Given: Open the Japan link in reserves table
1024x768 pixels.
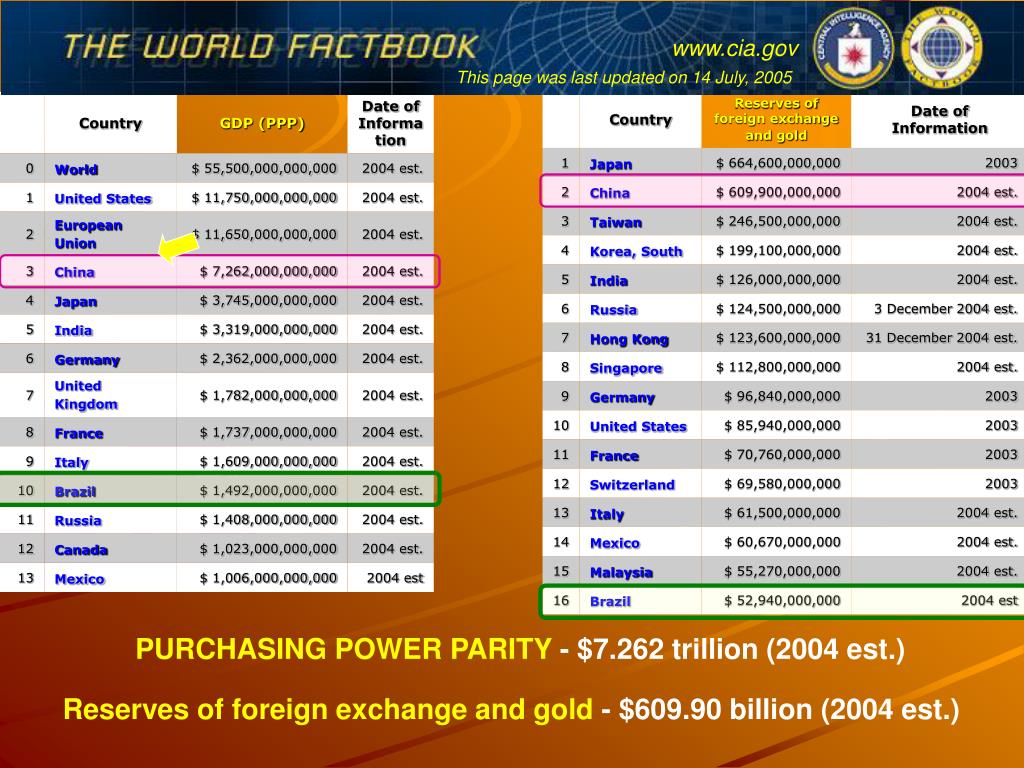Looking at the screenshot, I should point(611,165).
